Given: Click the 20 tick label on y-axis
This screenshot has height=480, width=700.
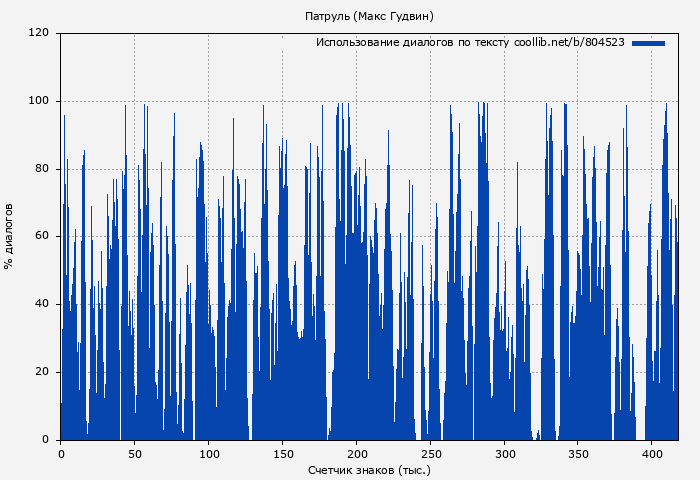Looking at the screenshot, I should pyautogui.click(x=42, y=372).
